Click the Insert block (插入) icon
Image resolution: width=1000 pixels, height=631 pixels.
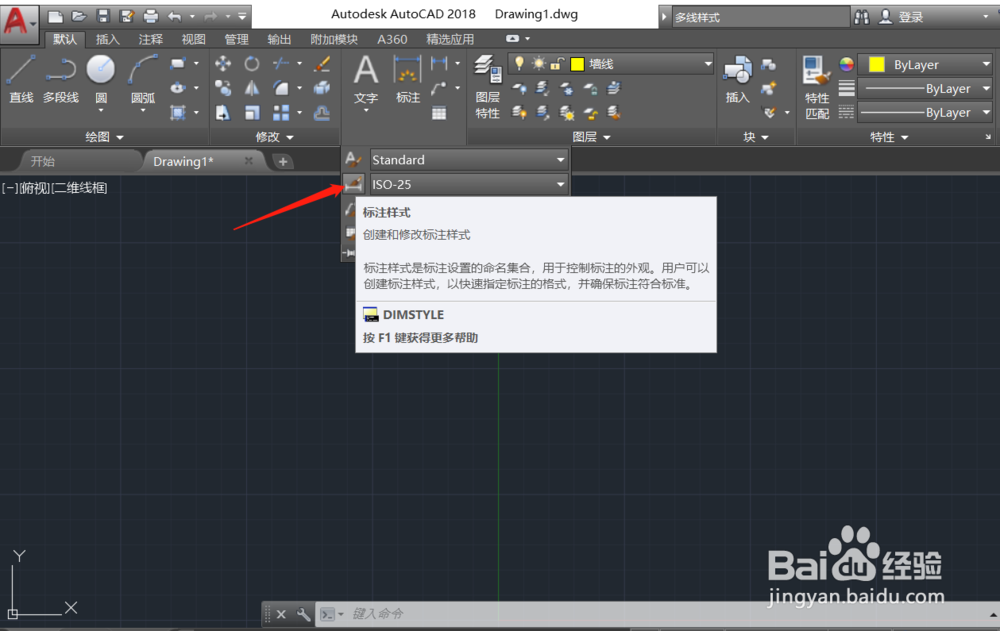point(737,79)
